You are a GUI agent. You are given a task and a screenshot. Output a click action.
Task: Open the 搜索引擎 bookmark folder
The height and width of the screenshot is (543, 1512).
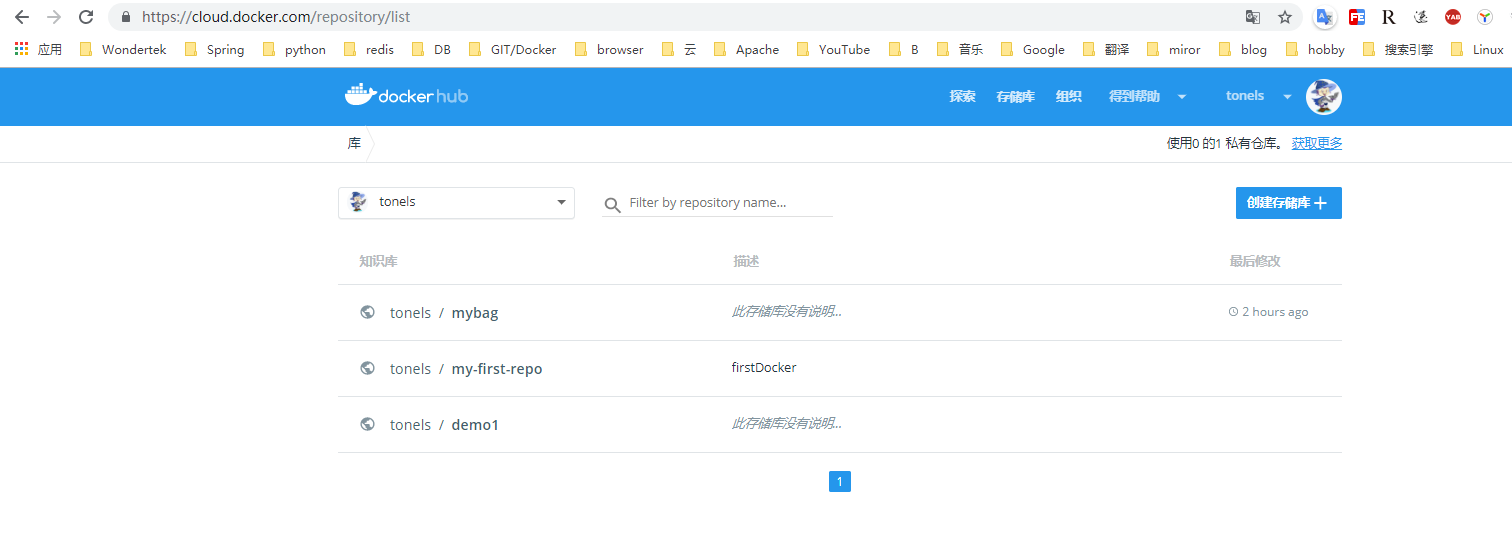(1397, 49)
